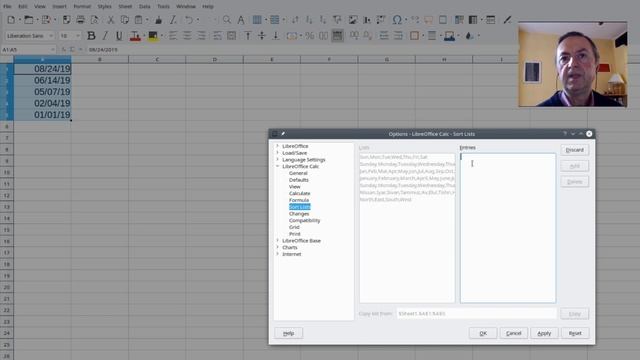Image resolution: width=640 pixels, height=360 pixels.
Task: Open the Font Name dropdown
Action: tap(51, 36)
